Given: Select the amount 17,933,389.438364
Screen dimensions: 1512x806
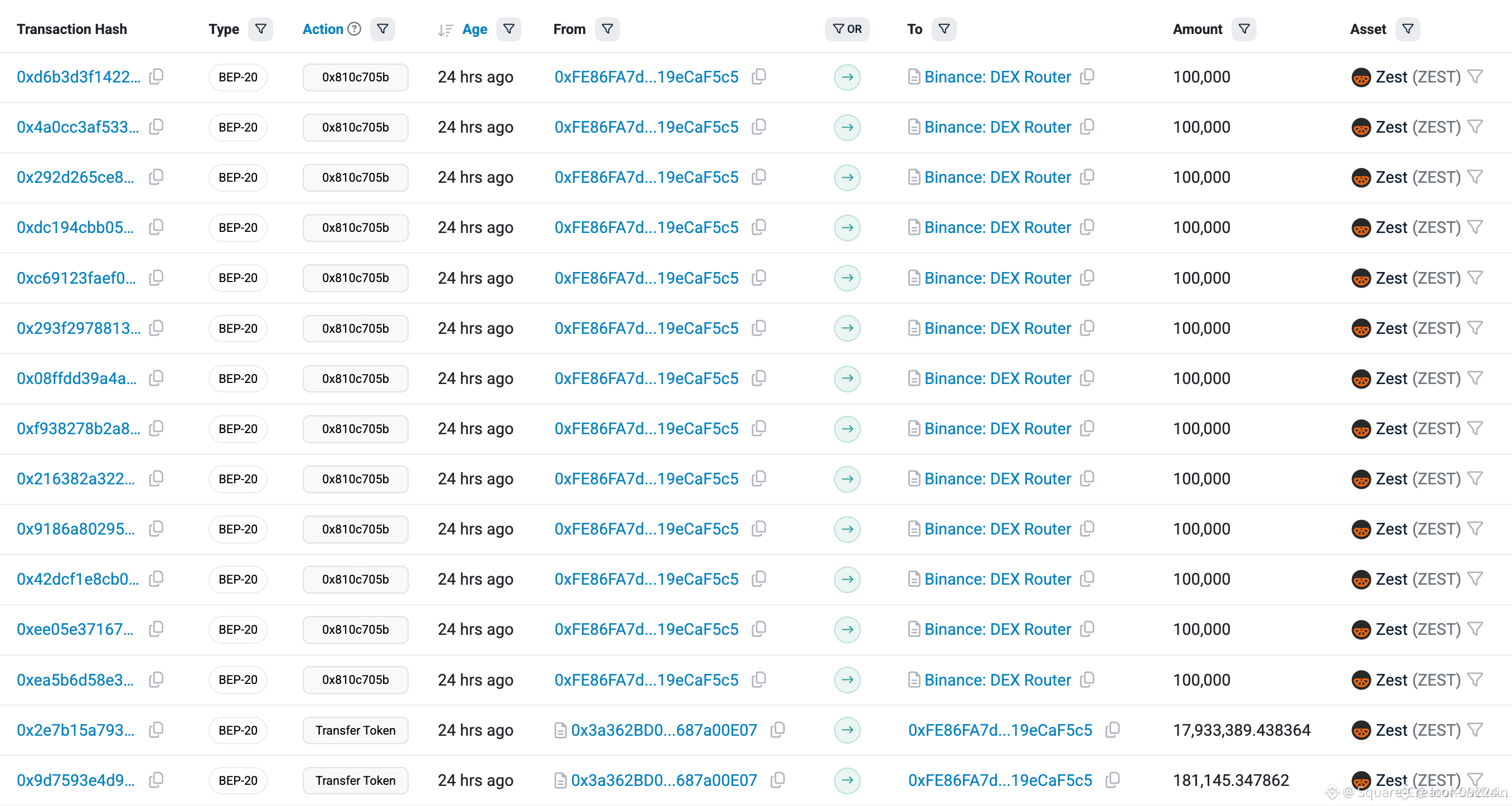Looking at the screenshot, I should click(1242, 730).
